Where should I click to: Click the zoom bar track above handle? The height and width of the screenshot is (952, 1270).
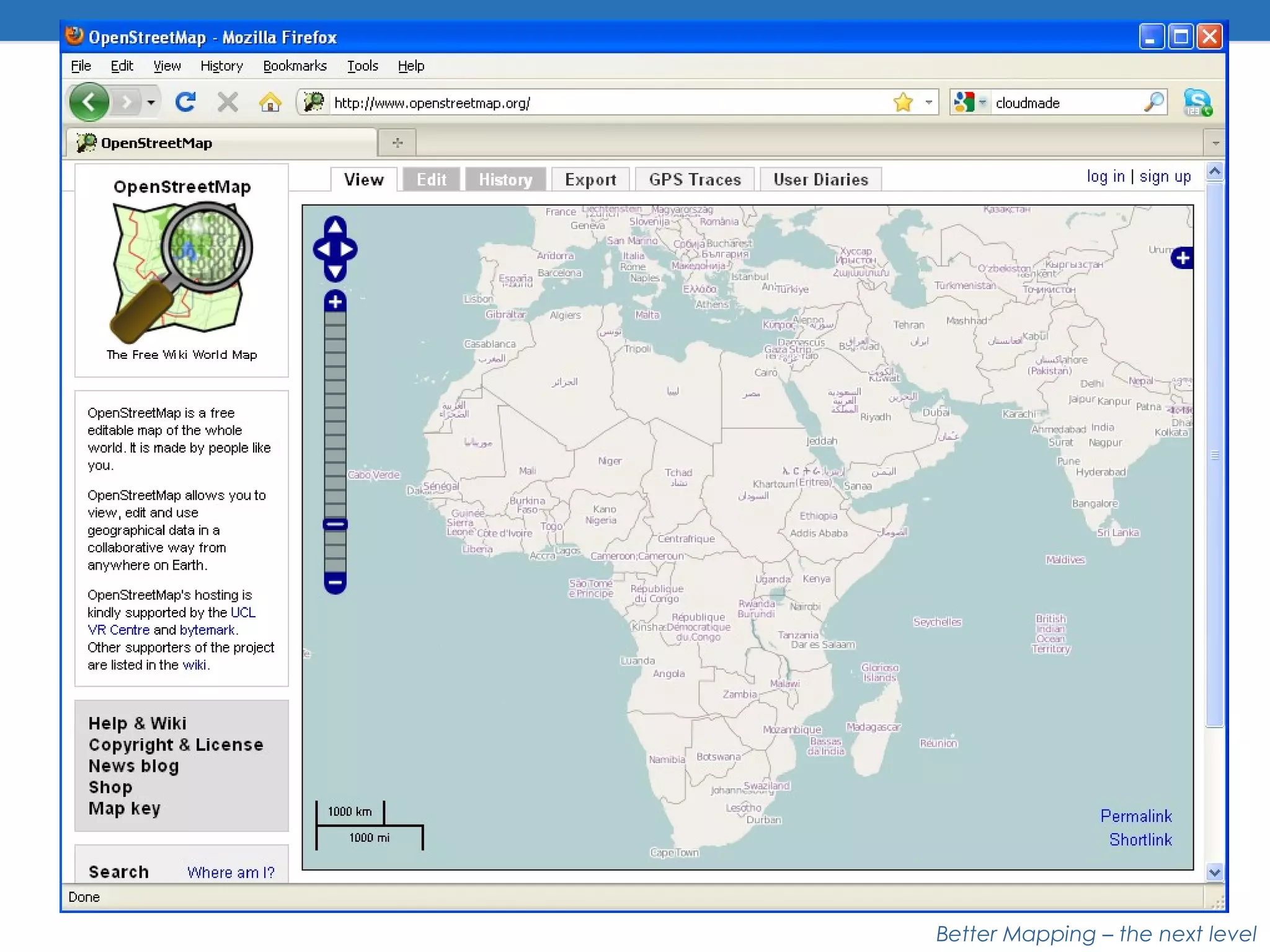pos(335,415)
